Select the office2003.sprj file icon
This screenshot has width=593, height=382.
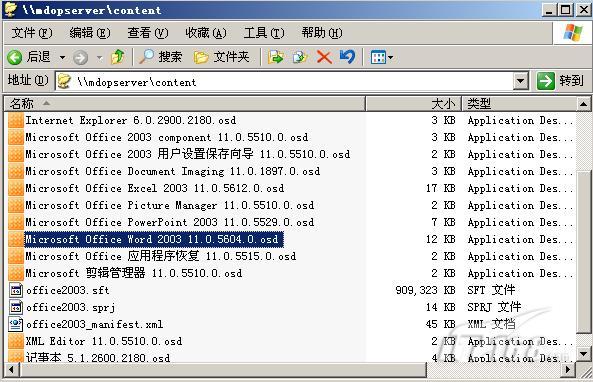point(16,307)
